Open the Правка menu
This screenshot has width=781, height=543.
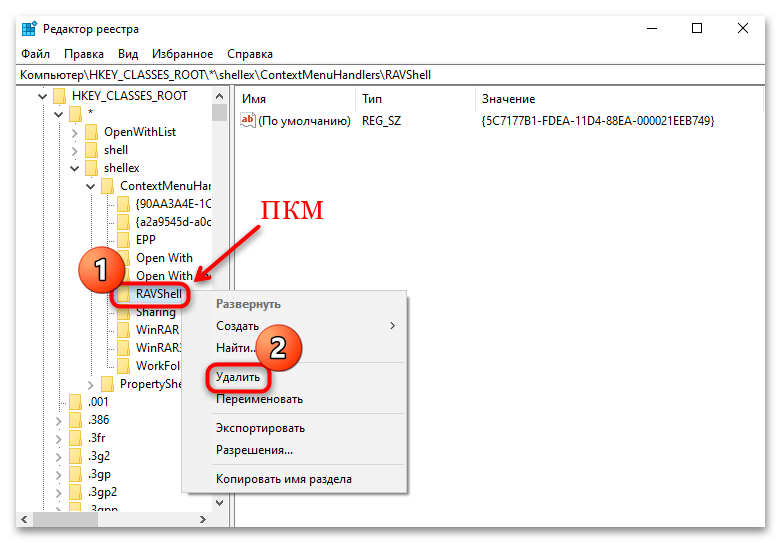tap(84, 54)
